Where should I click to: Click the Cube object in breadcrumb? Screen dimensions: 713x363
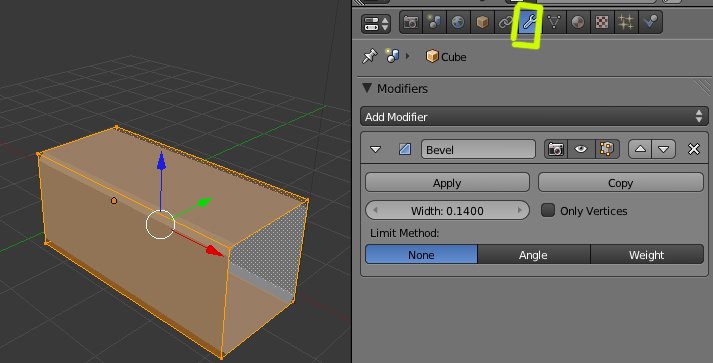[446, 56]
